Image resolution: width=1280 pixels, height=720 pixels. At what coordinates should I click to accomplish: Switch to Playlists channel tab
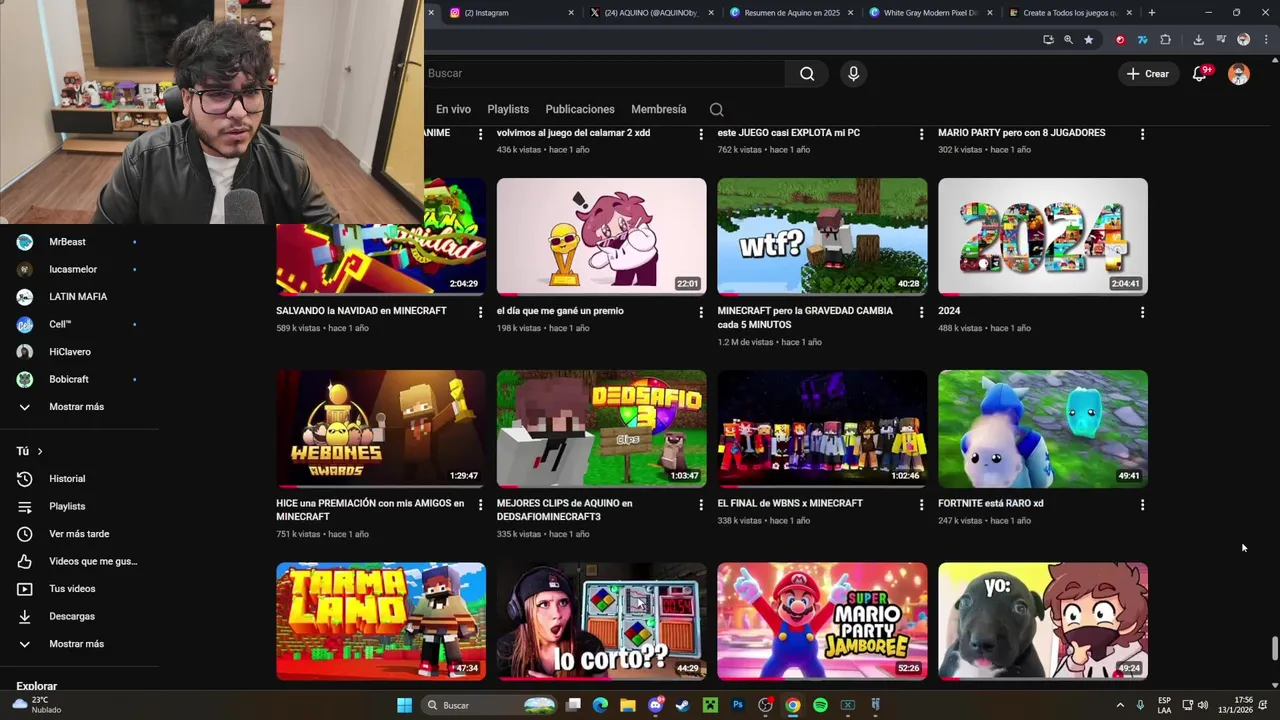(x=508, y=109)
